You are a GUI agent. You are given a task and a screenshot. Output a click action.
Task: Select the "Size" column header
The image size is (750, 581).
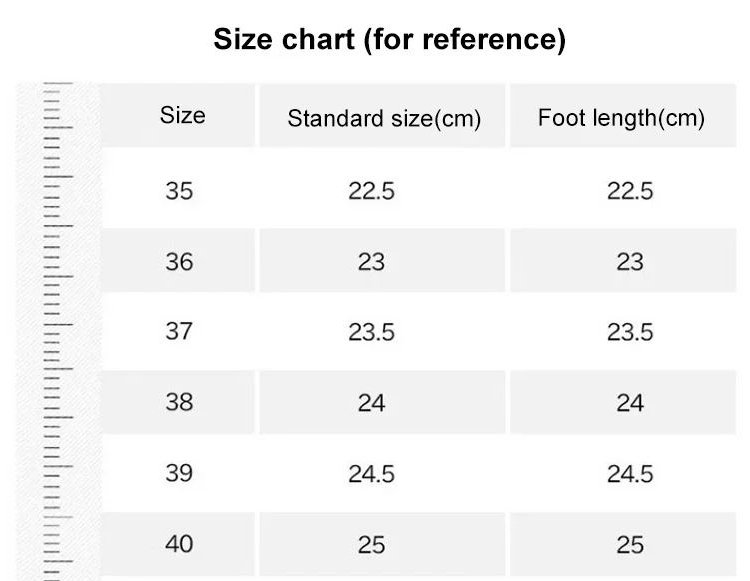(182, 115)
